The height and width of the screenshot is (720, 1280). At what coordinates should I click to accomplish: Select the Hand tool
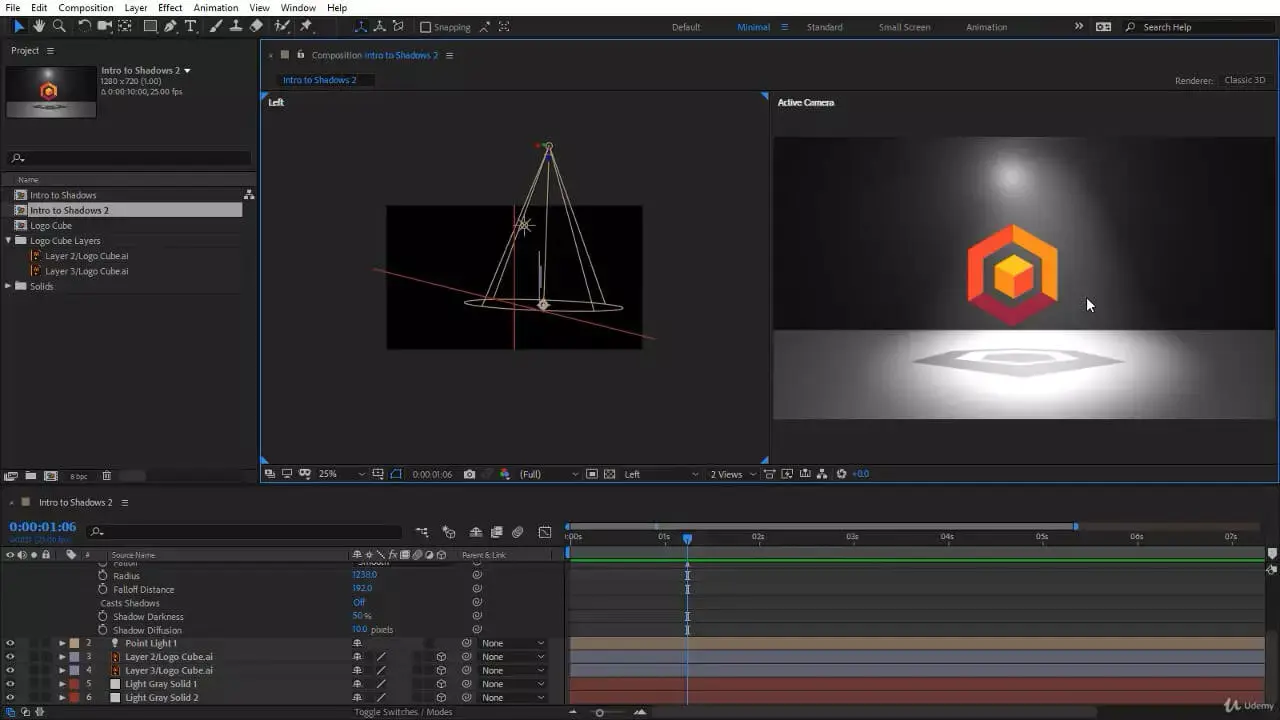[x=39, y=26]
